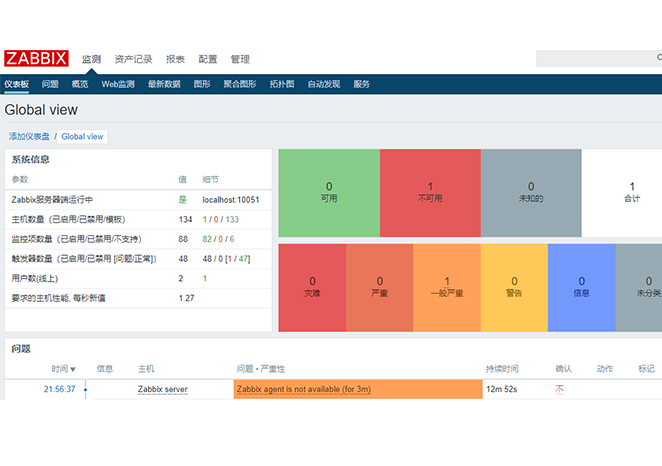Click the red 不可用 hosts tile
Image resolution: width=662 pixels, height=466 pixels.
[x=430, y=191]
